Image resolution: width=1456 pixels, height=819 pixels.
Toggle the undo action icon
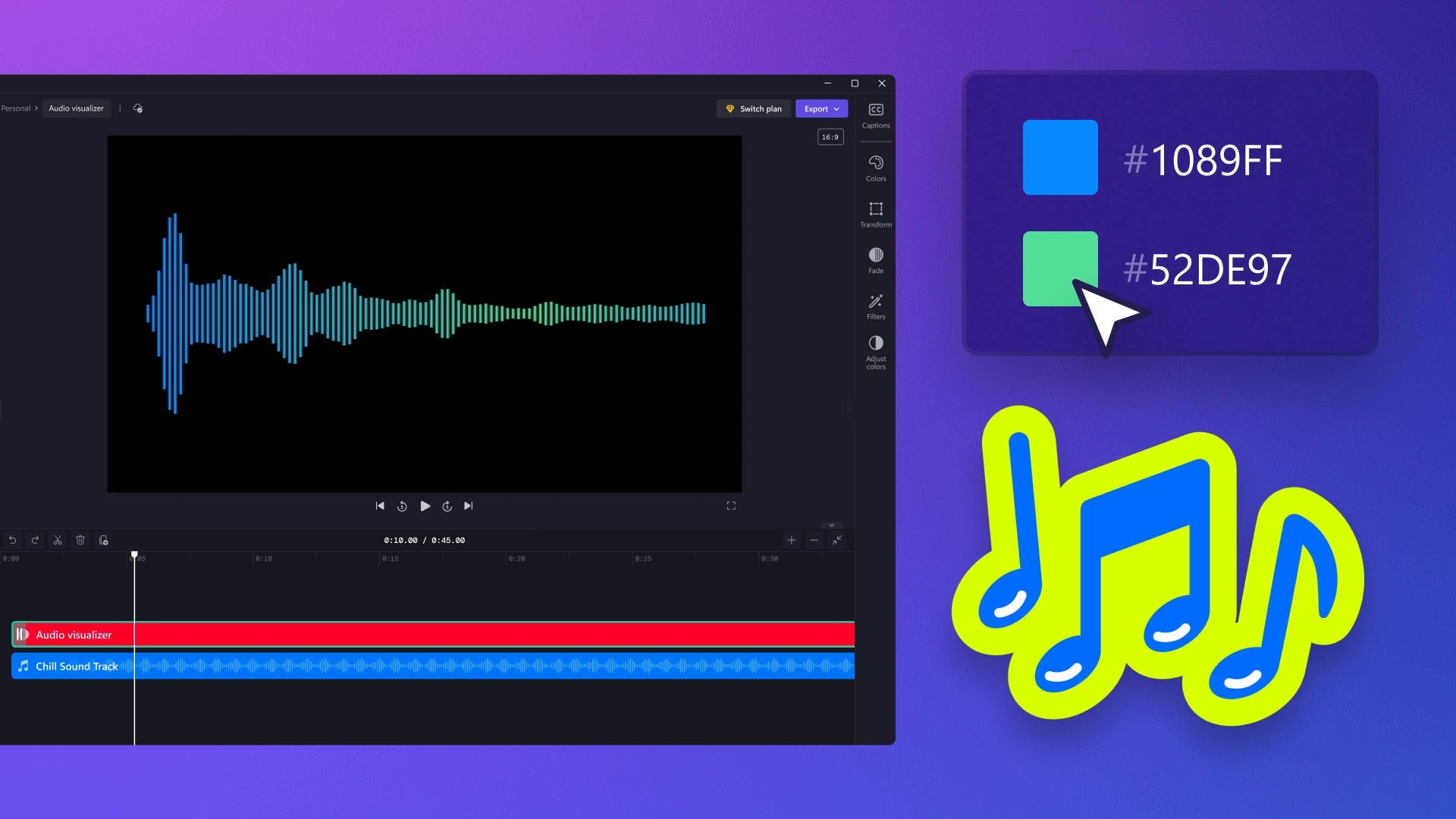tap(12, 540)
